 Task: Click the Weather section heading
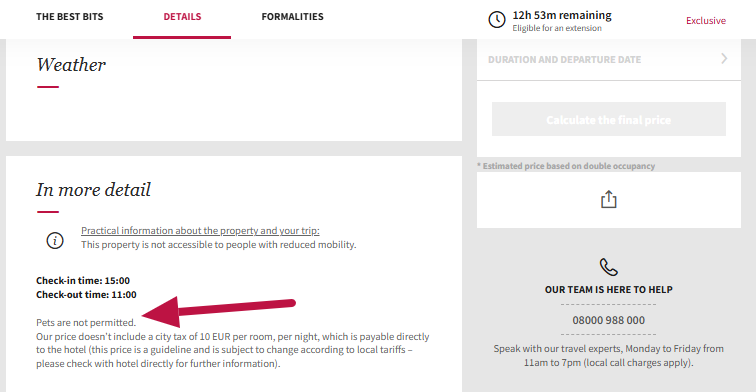pyautogui.click(x=71, y=65)
